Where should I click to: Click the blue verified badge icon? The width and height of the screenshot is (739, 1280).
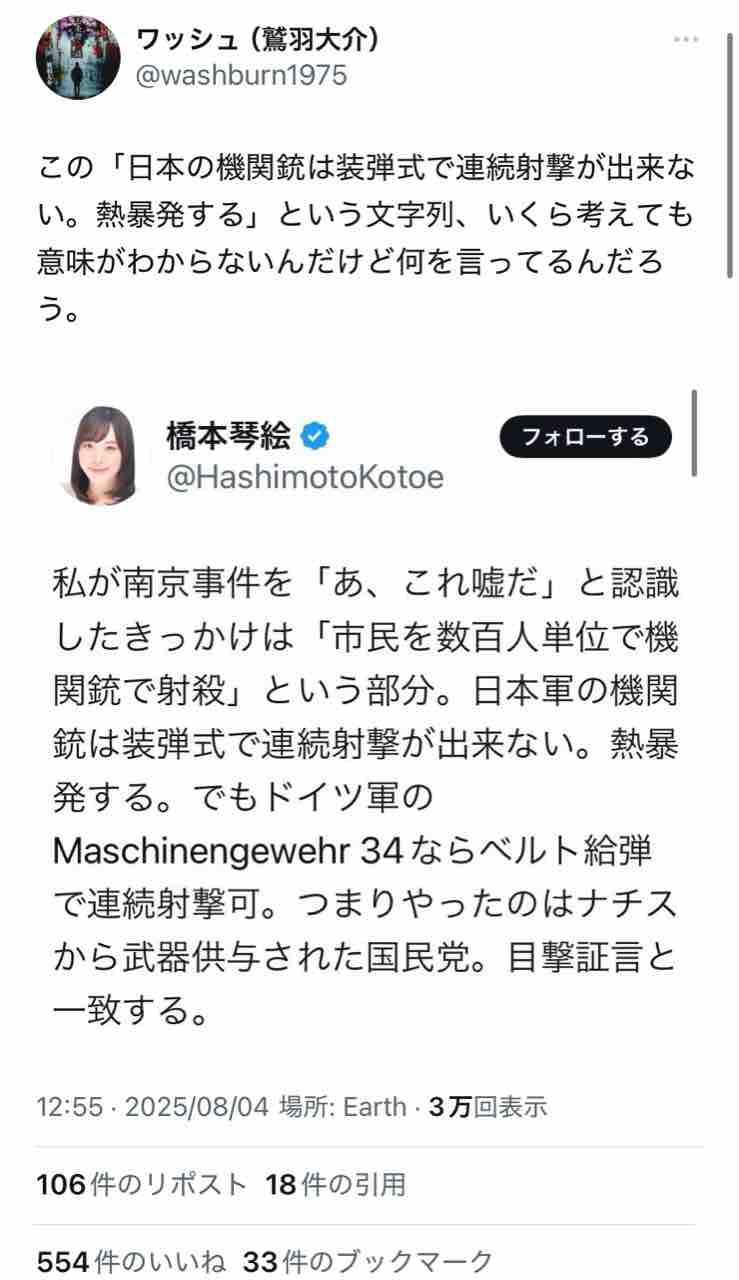[316, 436]
